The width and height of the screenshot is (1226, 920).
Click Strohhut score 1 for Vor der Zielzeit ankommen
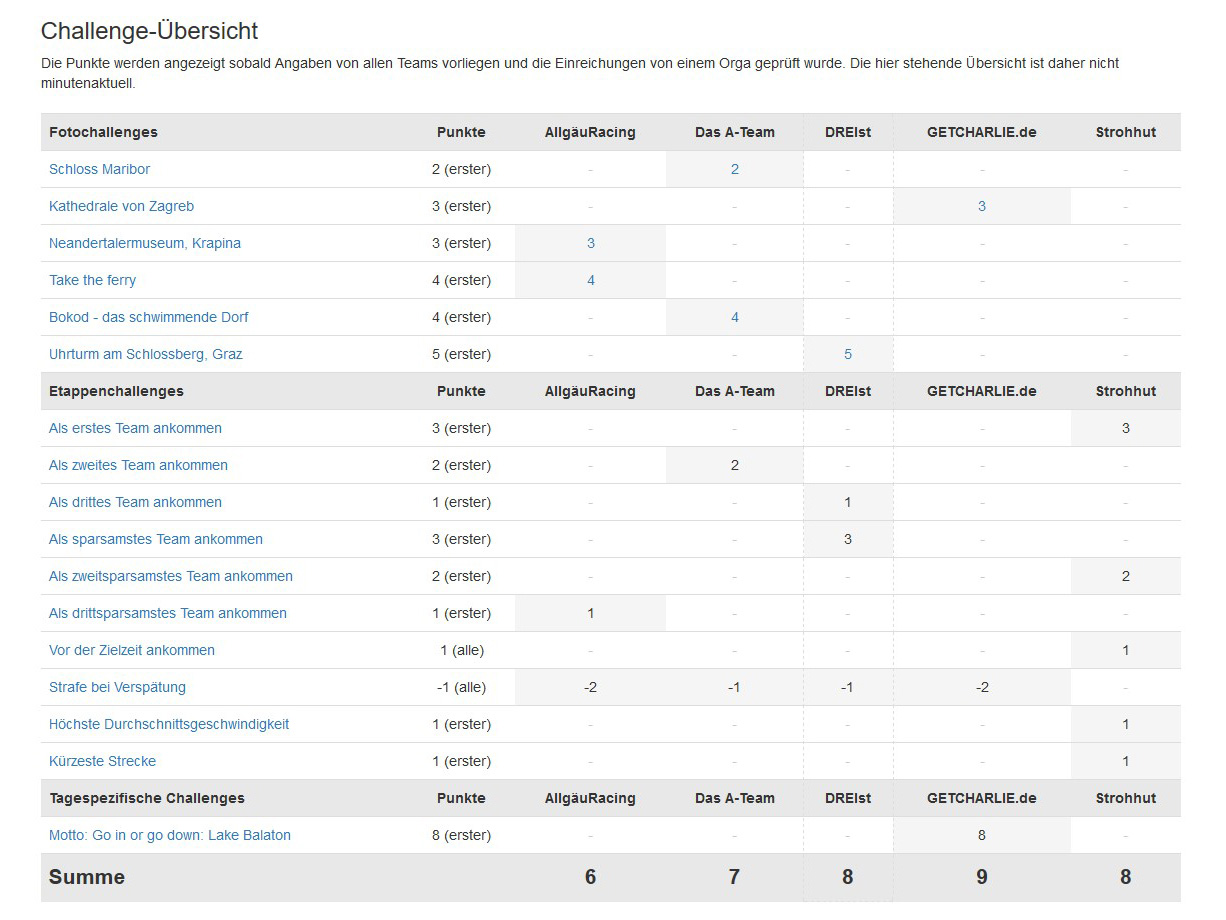click(1126, 650)
